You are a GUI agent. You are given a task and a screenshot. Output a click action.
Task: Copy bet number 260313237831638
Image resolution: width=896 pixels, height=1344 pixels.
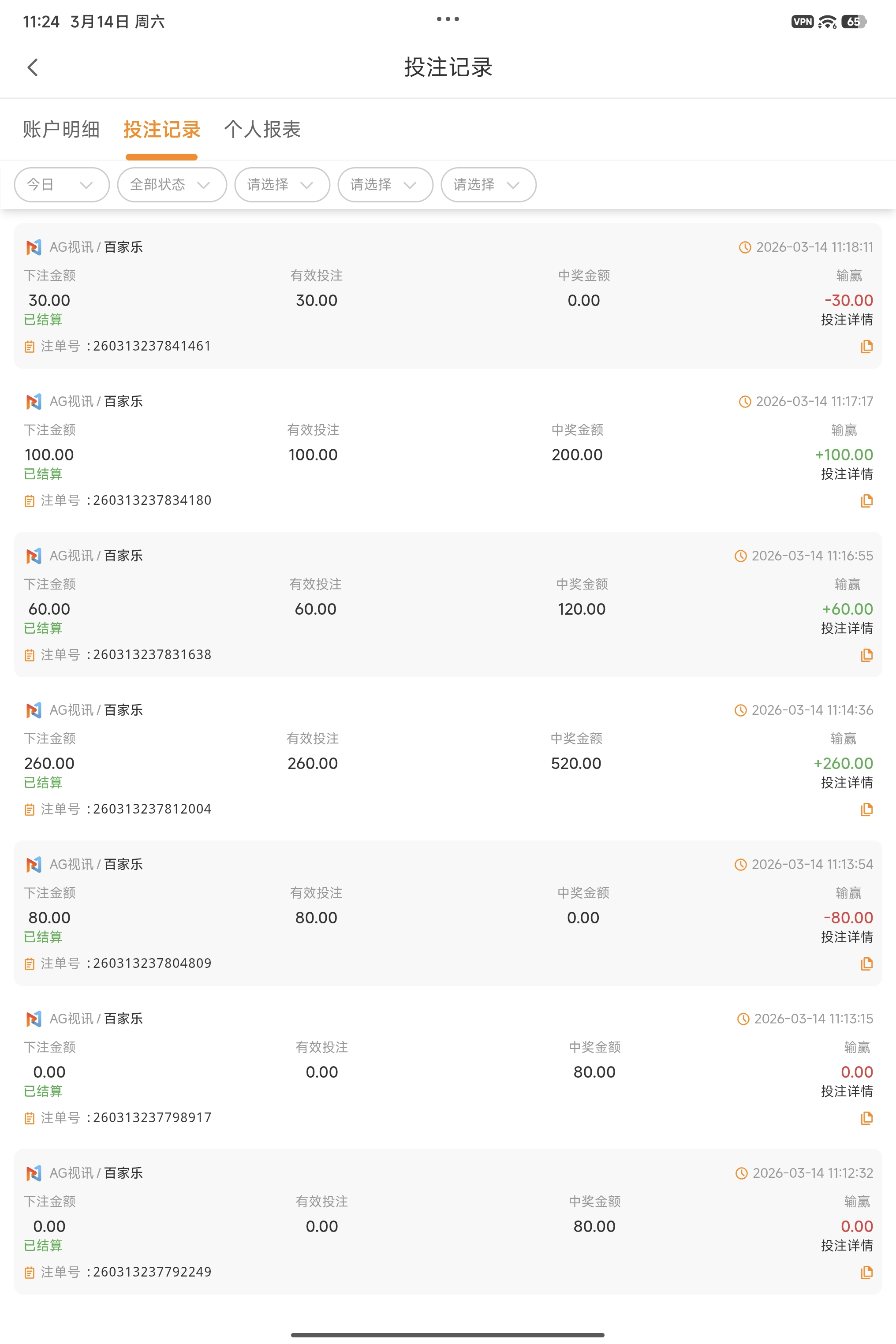(x=866, y=655)
